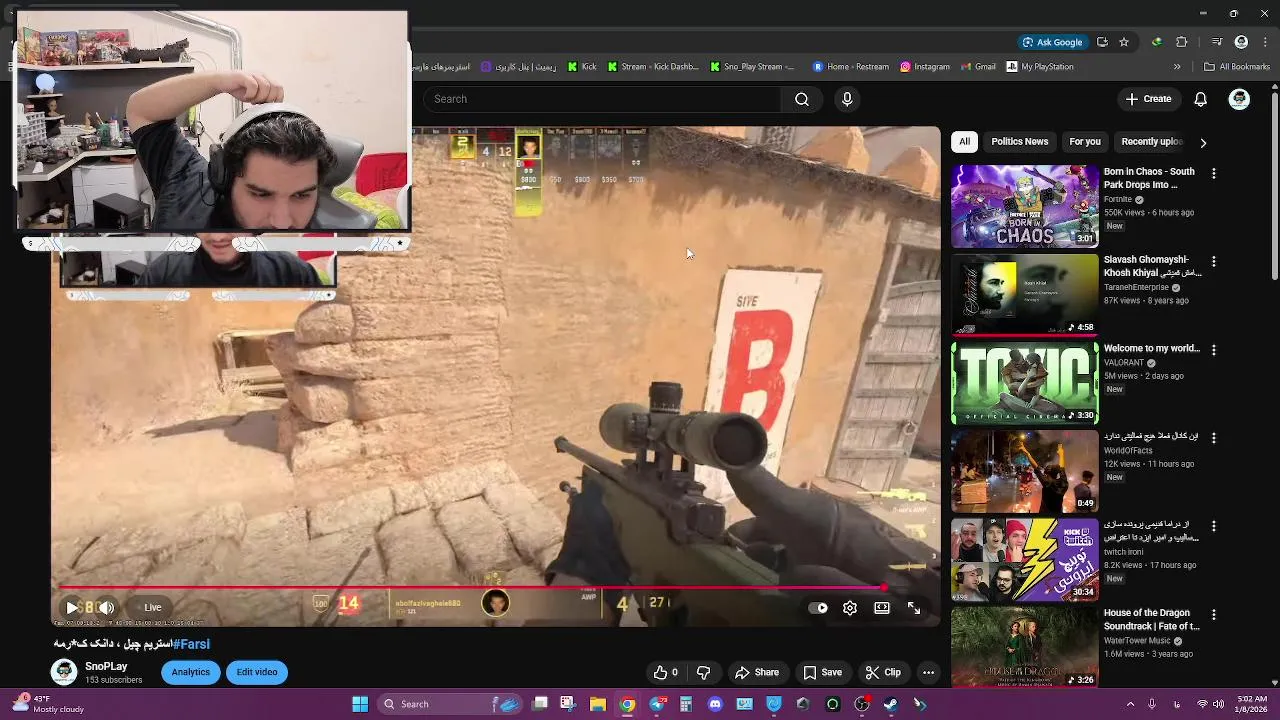The width and height of the screenshot is (1280, 720).
Task: Open Steam from the taskbar
Action: [x=891, y=704]
